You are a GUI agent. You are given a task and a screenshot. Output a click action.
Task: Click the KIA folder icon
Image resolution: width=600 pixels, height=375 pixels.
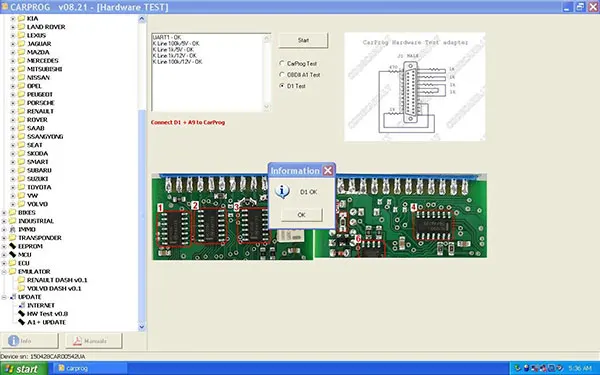click(21, 18)
